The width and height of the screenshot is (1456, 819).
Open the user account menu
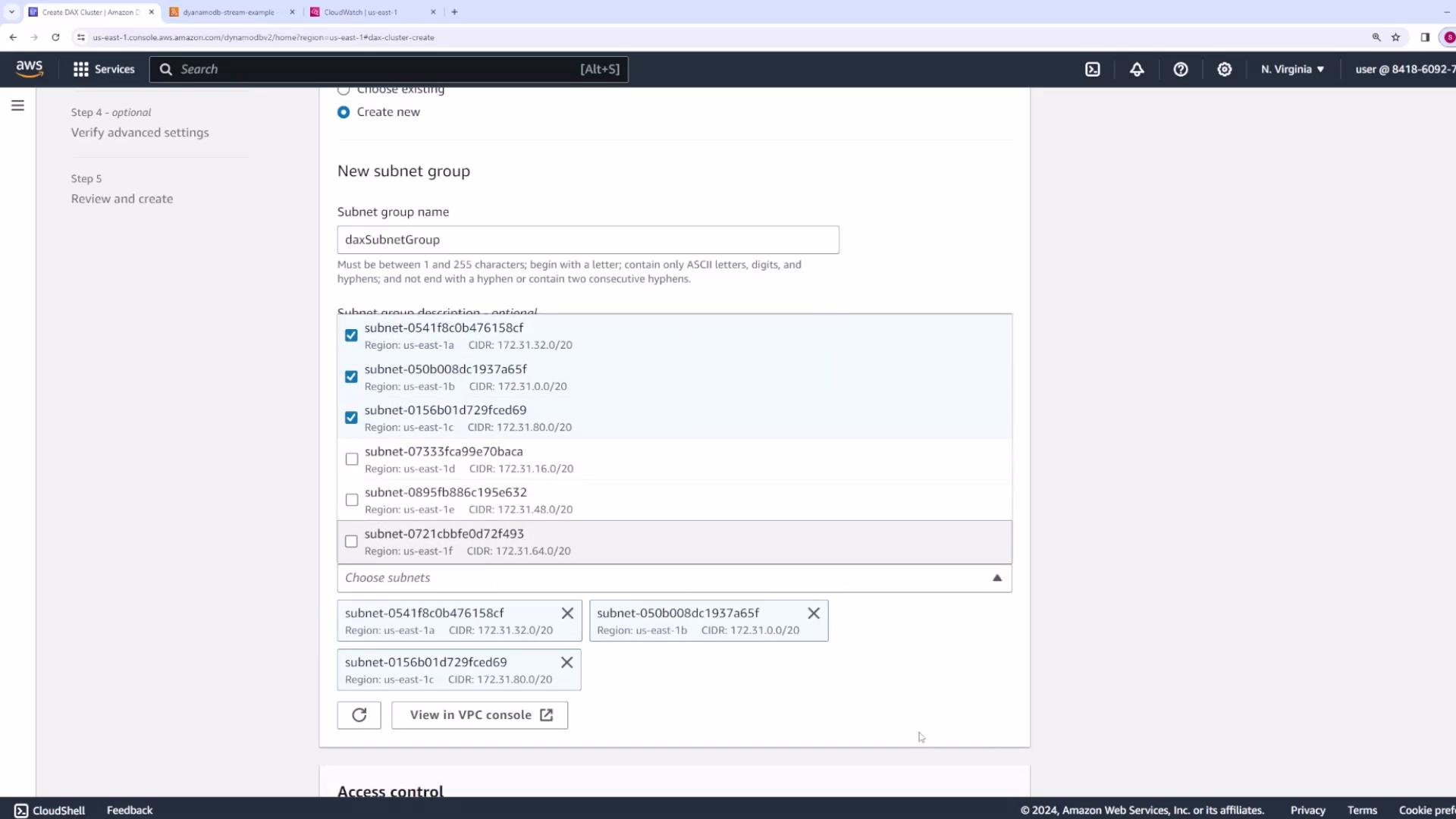click(1404, 69)
